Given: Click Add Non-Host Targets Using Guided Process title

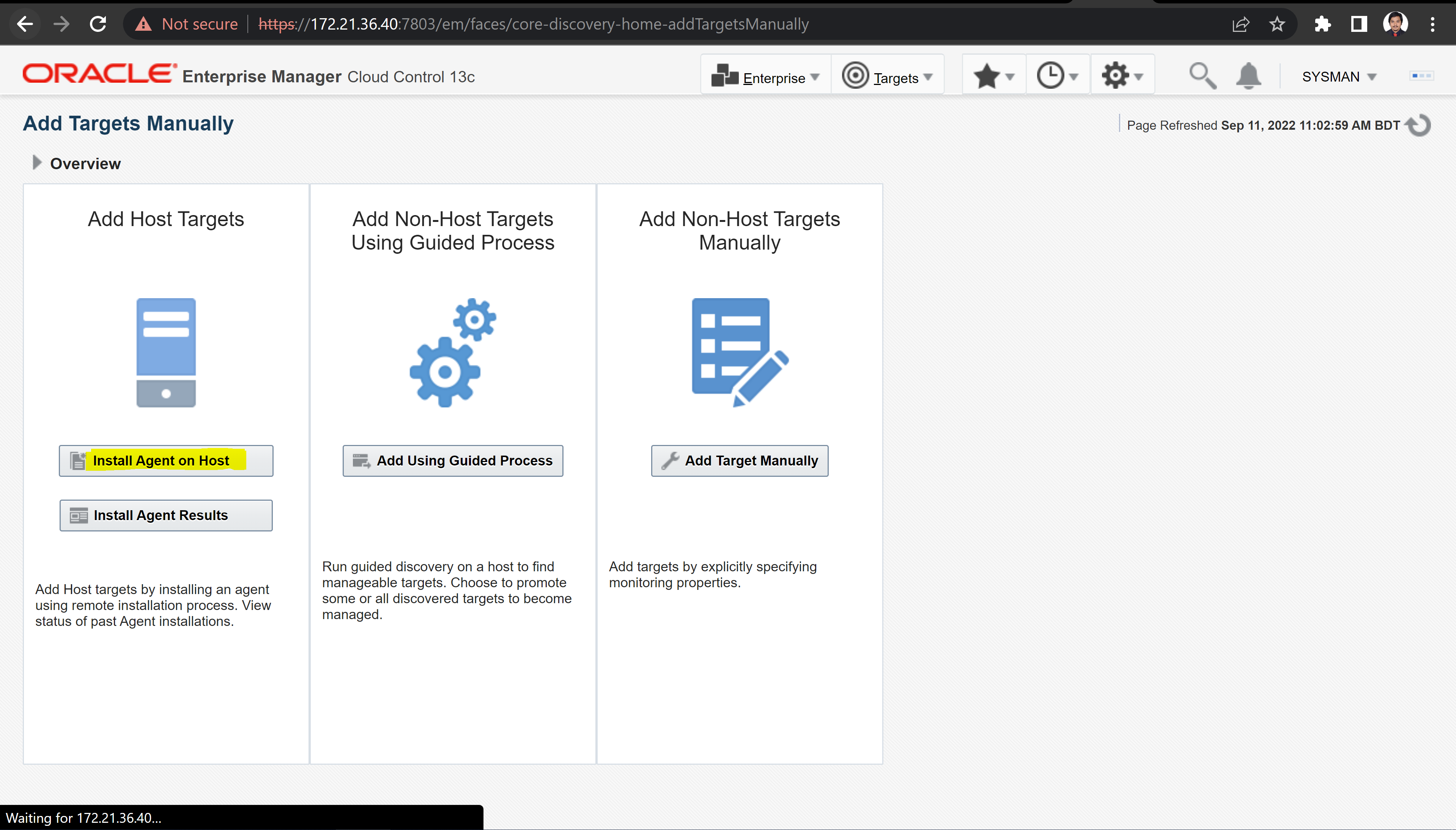Looking at the screenshot, I should [453, 231].
